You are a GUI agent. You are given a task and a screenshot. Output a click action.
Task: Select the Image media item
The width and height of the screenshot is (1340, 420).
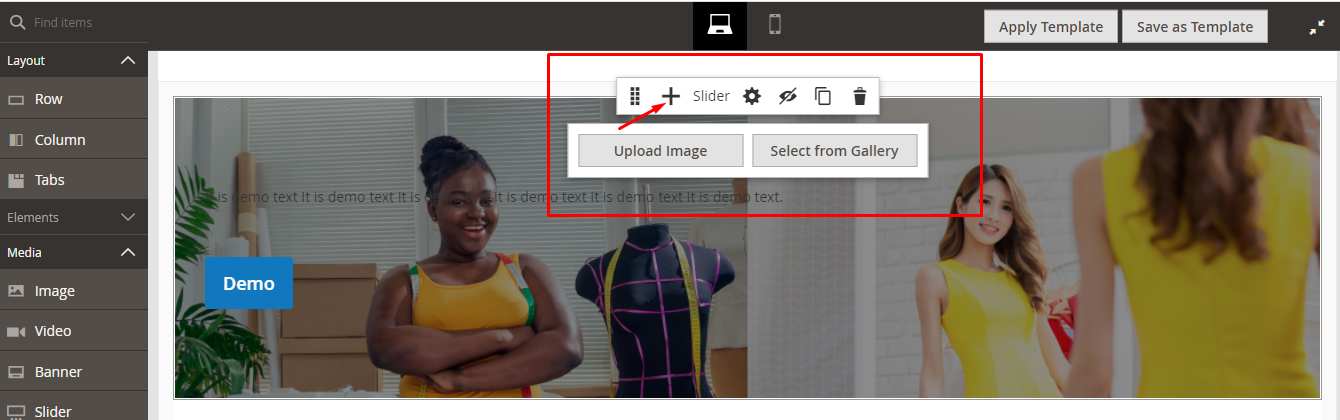click(74, 291)
